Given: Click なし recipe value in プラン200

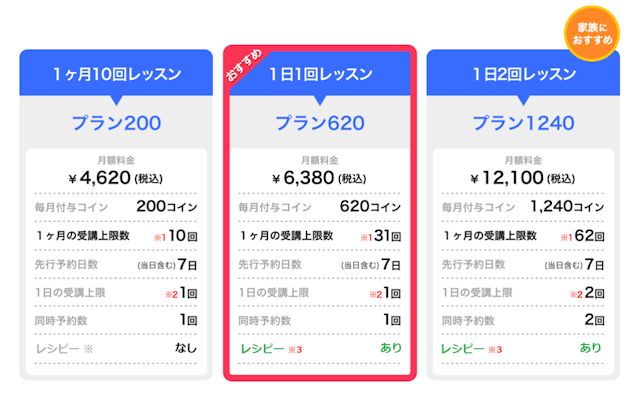Looking at the screenshot, I should pos(186,348).
